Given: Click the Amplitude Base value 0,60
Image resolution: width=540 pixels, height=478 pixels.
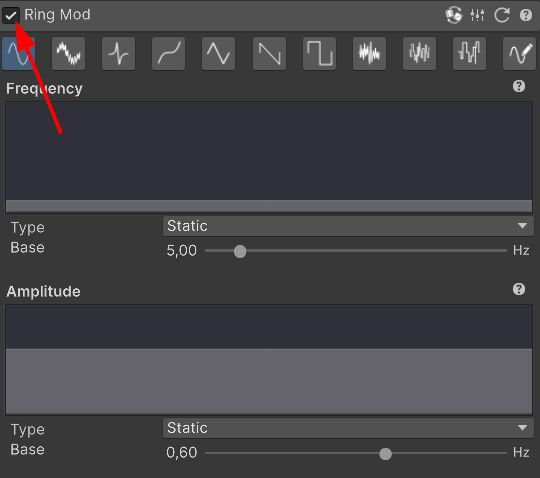Looking at the screenshot, I should pos(181,453).
